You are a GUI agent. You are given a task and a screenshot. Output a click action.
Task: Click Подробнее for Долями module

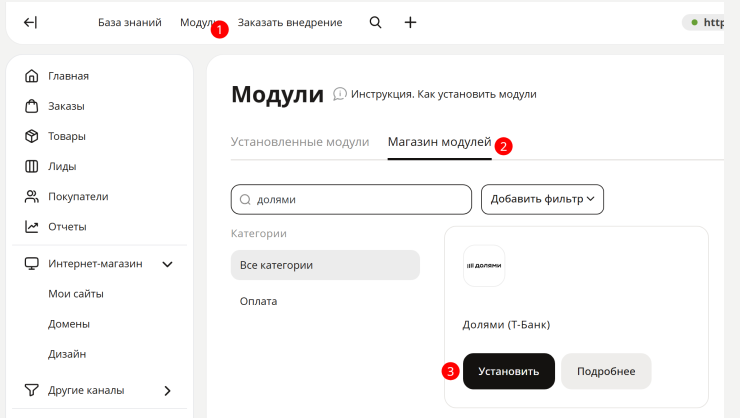(606, 371)
